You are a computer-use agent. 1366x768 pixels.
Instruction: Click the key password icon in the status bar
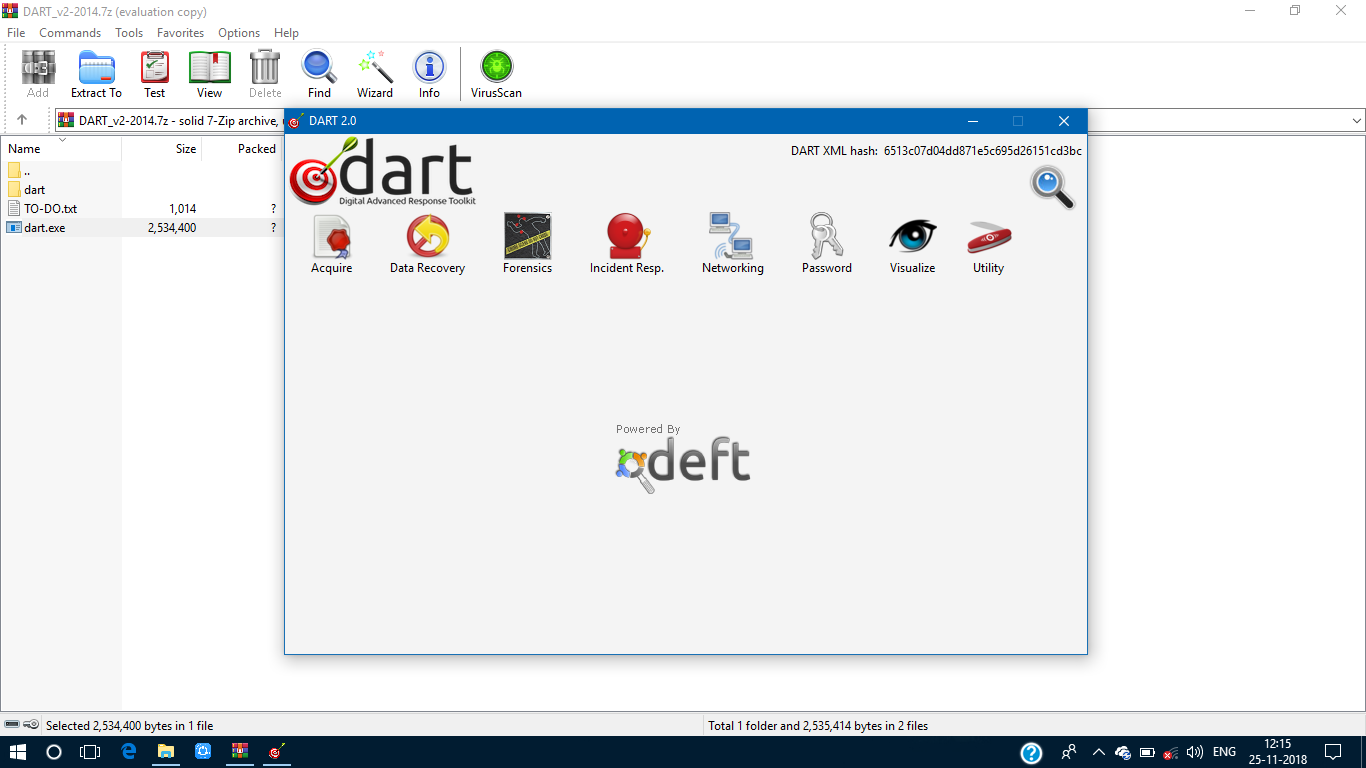tap(31, 725)
